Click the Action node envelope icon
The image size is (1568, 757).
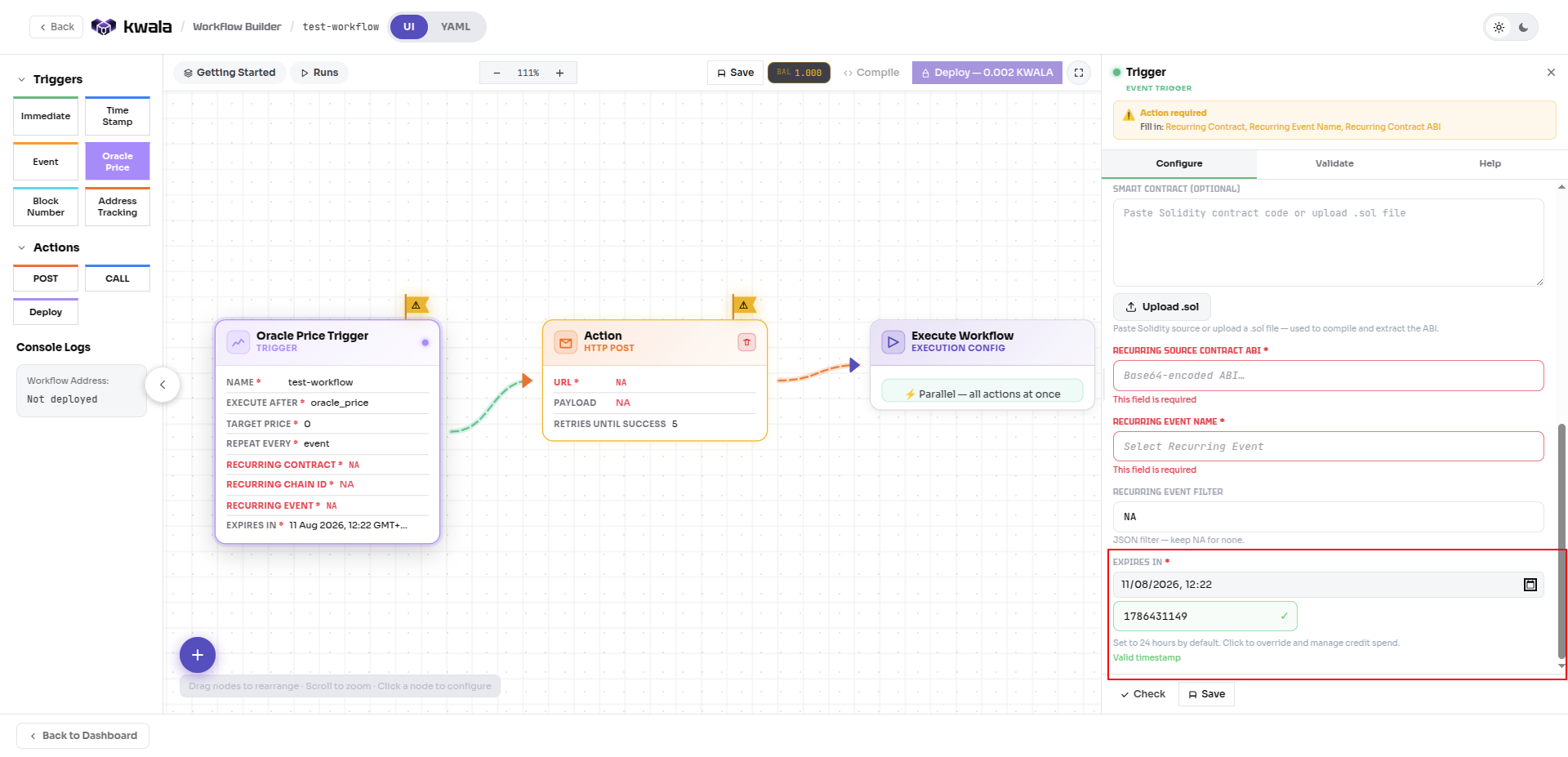(565, 342)
